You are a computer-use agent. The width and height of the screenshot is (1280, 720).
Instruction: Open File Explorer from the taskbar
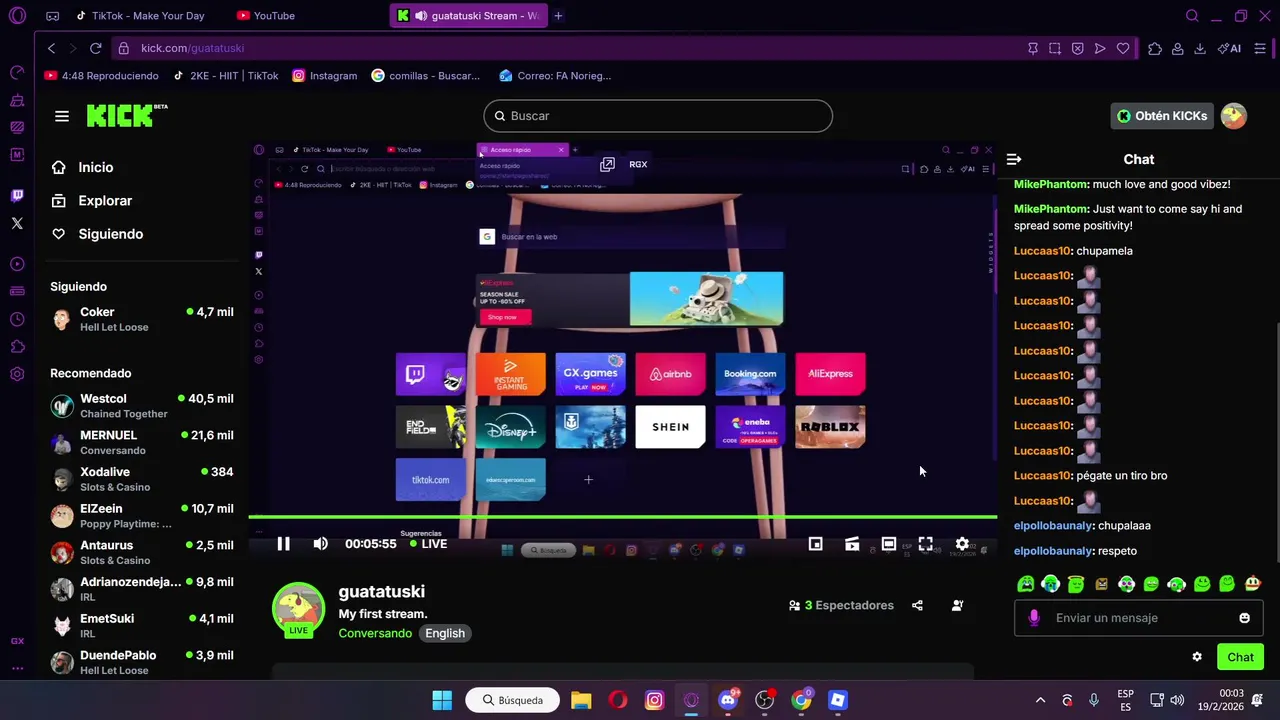[581, 700]
